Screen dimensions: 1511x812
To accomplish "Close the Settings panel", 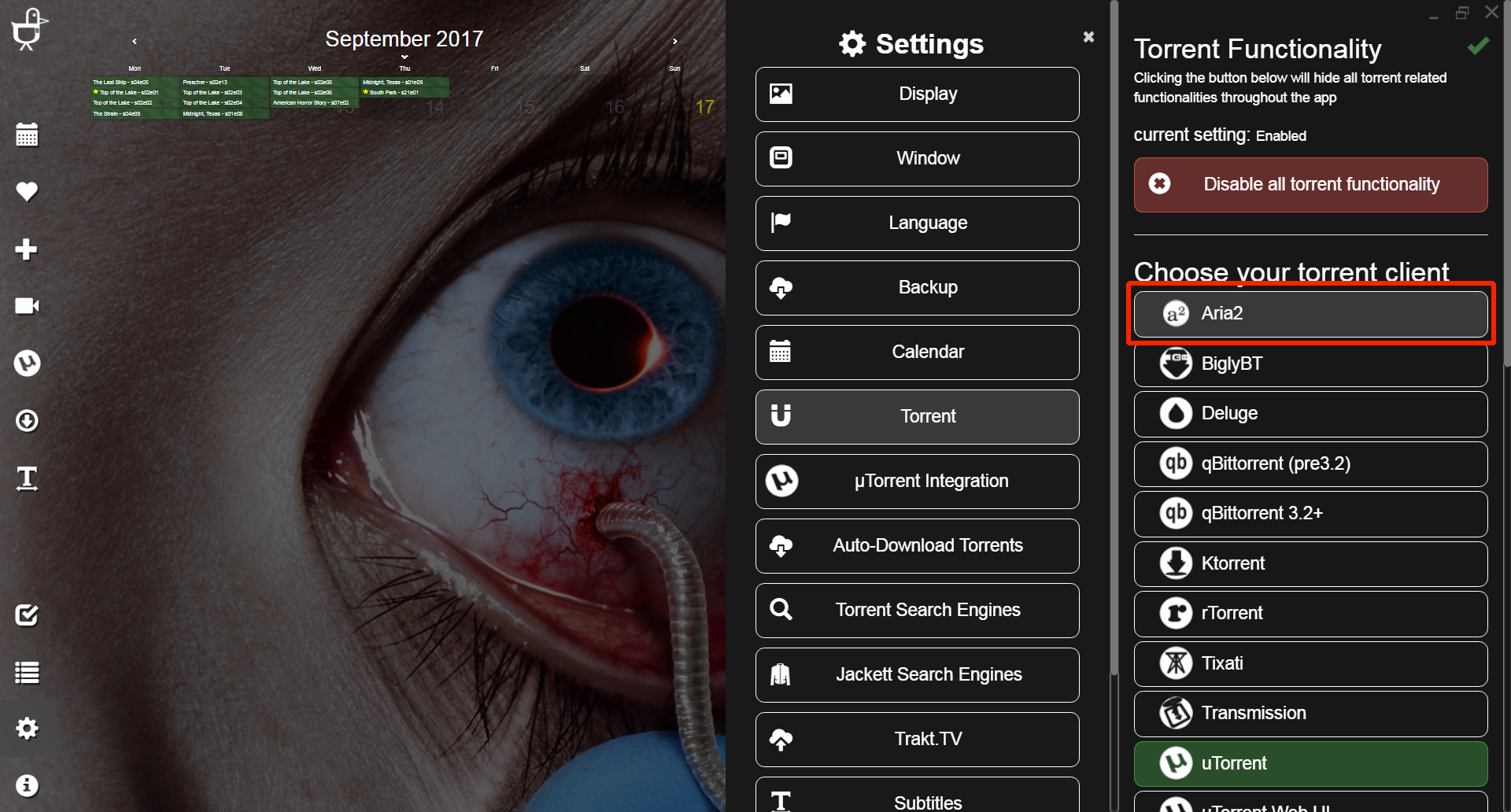I will 1088,37.
